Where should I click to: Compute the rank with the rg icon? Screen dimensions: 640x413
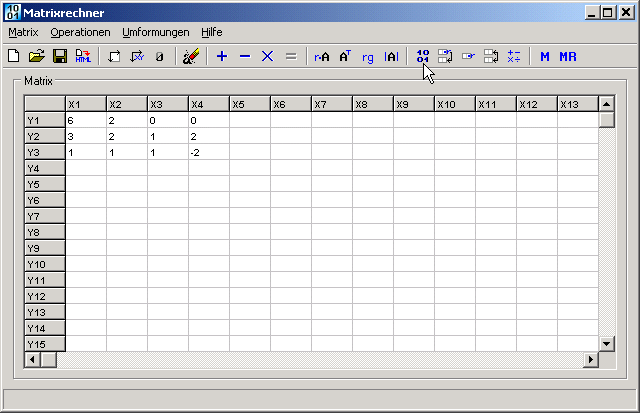(368, 57)
